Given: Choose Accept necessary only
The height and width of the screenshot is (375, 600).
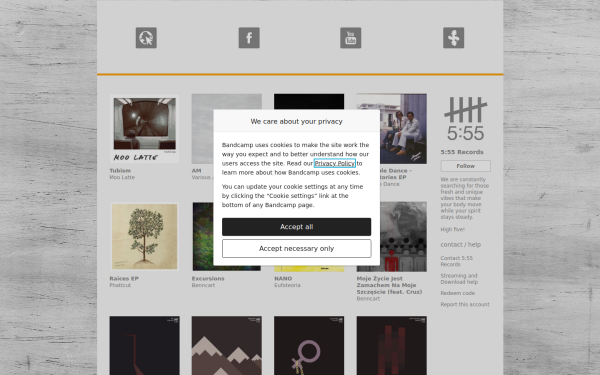Looking at the screenshot, I should click(297, 249).
